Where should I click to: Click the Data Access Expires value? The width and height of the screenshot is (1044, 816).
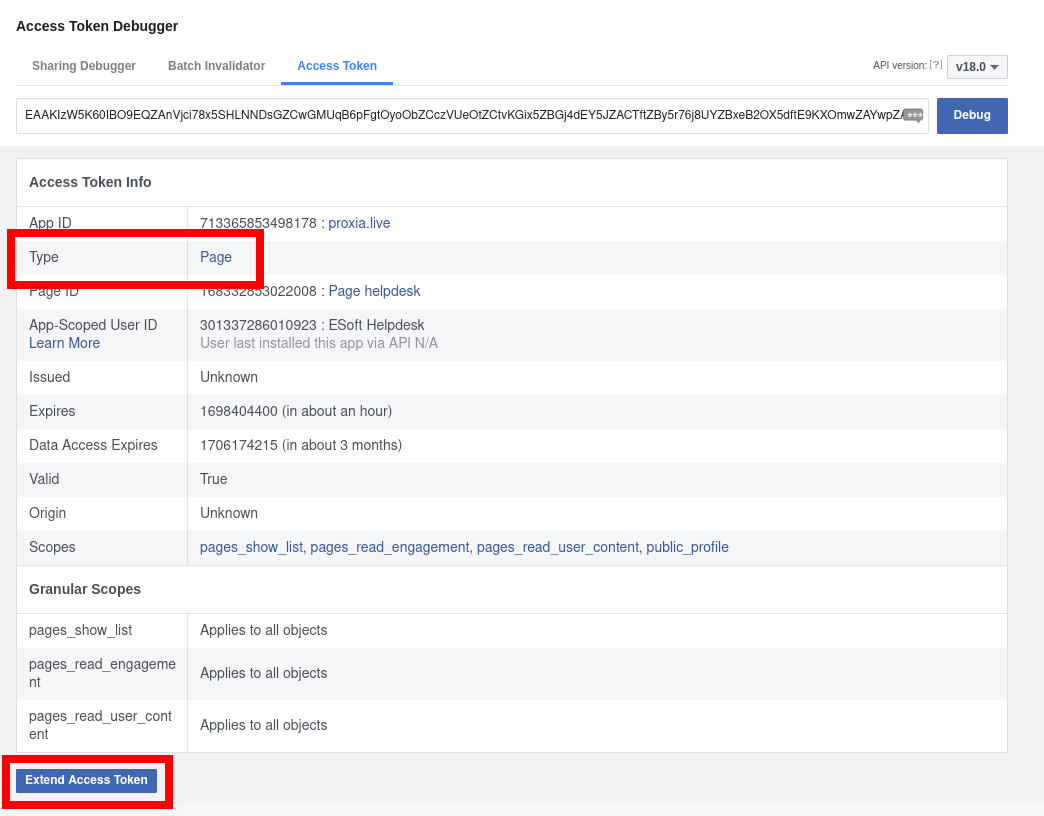(300, 445)
